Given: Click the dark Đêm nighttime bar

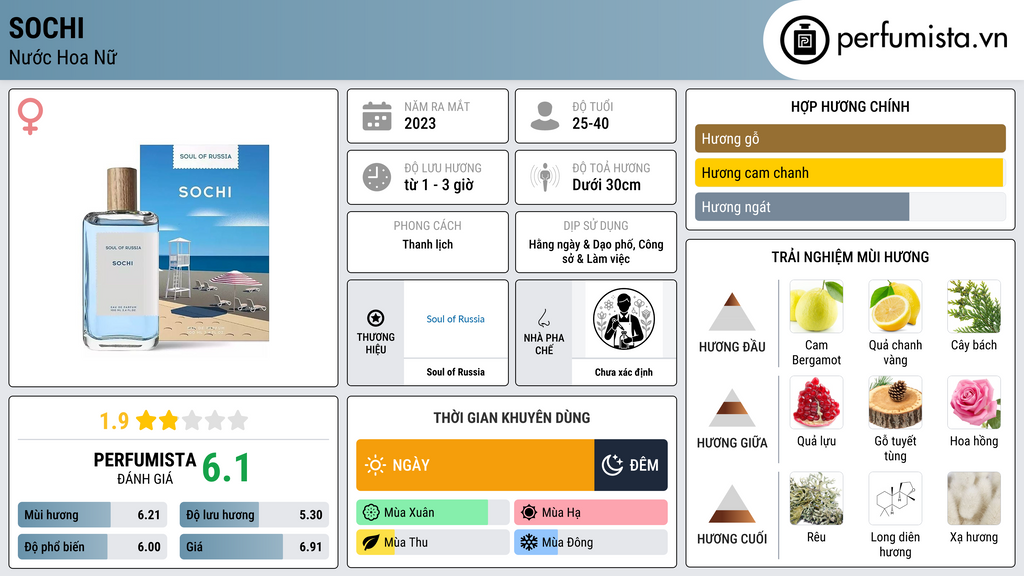Looking at the screenshot, I should click(x=631, y=465).
